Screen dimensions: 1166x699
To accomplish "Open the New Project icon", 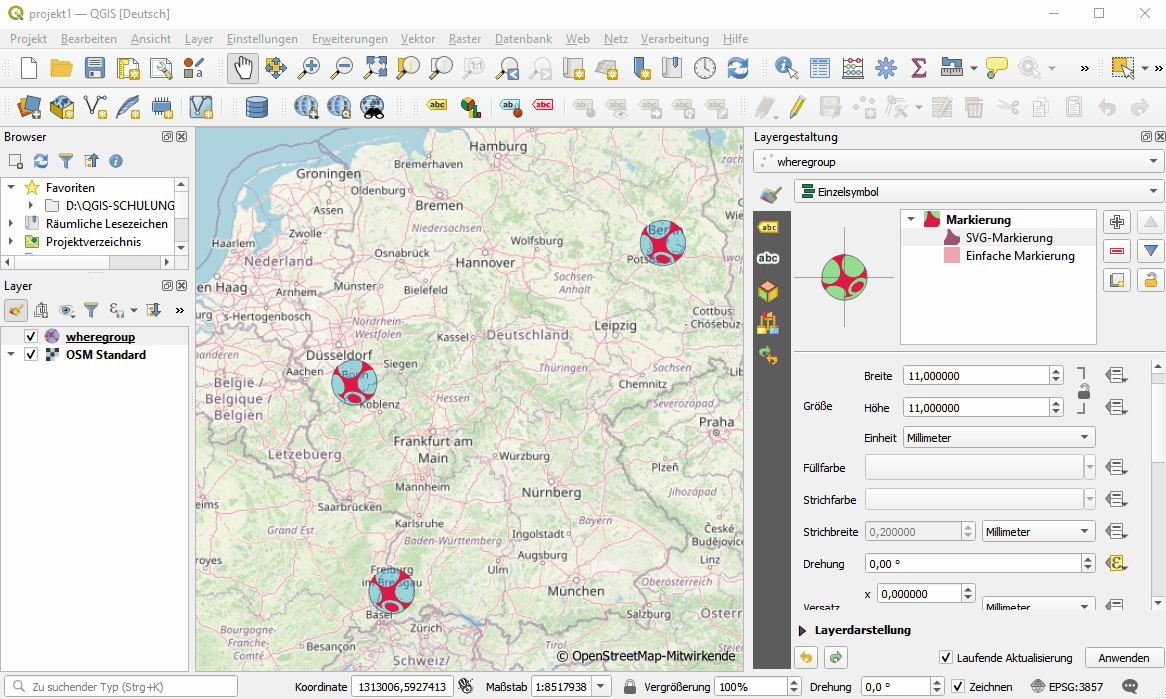I will (28, 69).
